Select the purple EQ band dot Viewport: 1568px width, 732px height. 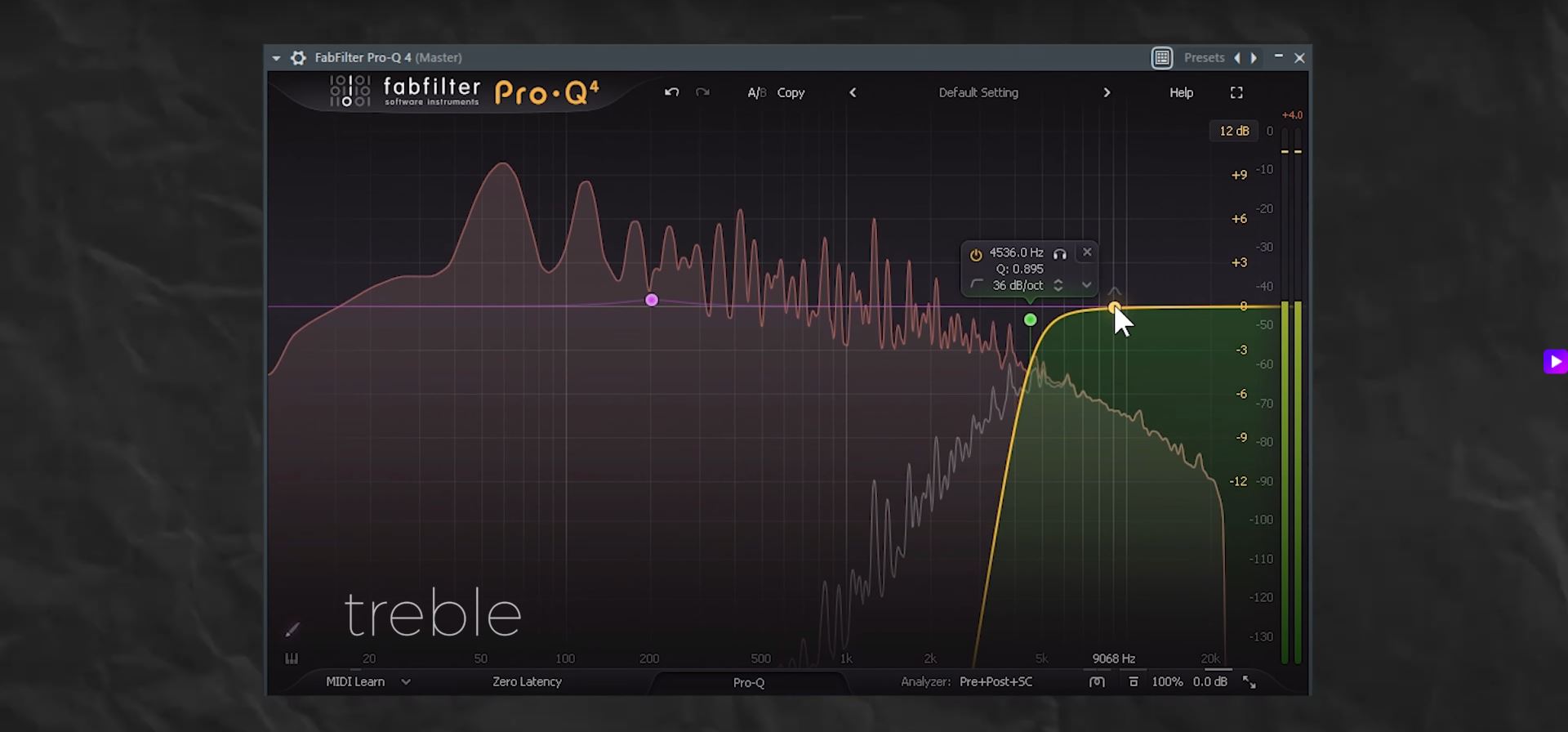tap(651, 300)
